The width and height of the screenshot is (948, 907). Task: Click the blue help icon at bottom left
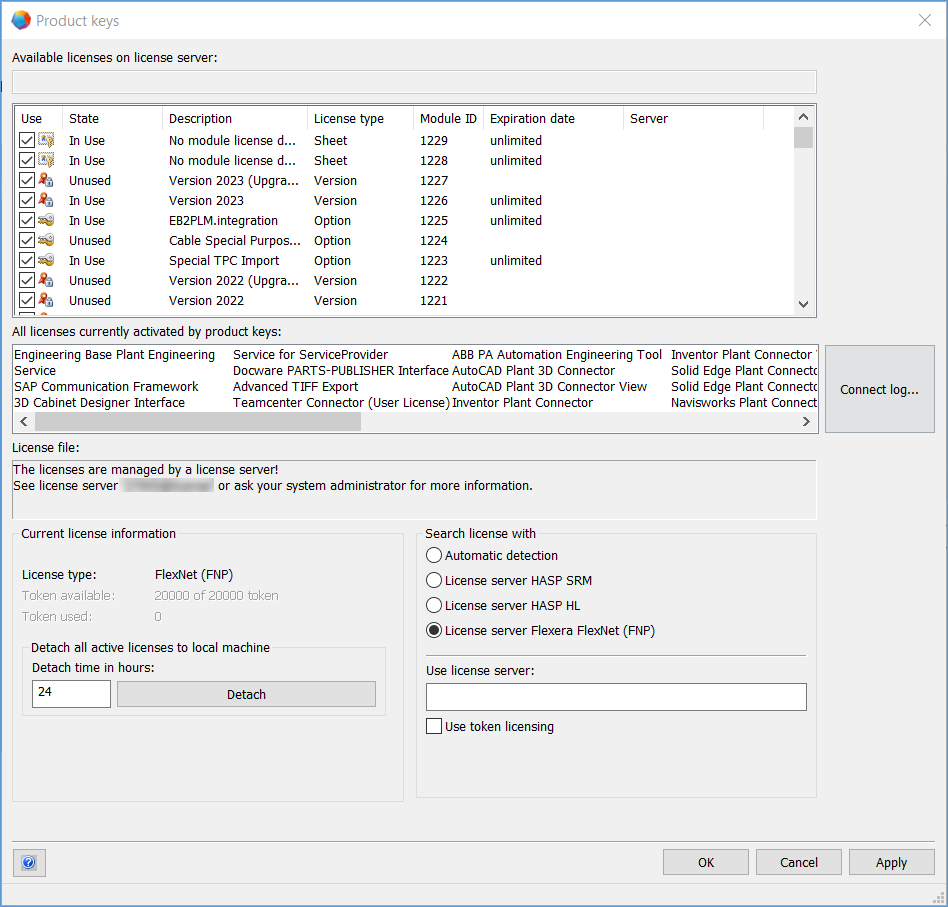coord(28,862)
